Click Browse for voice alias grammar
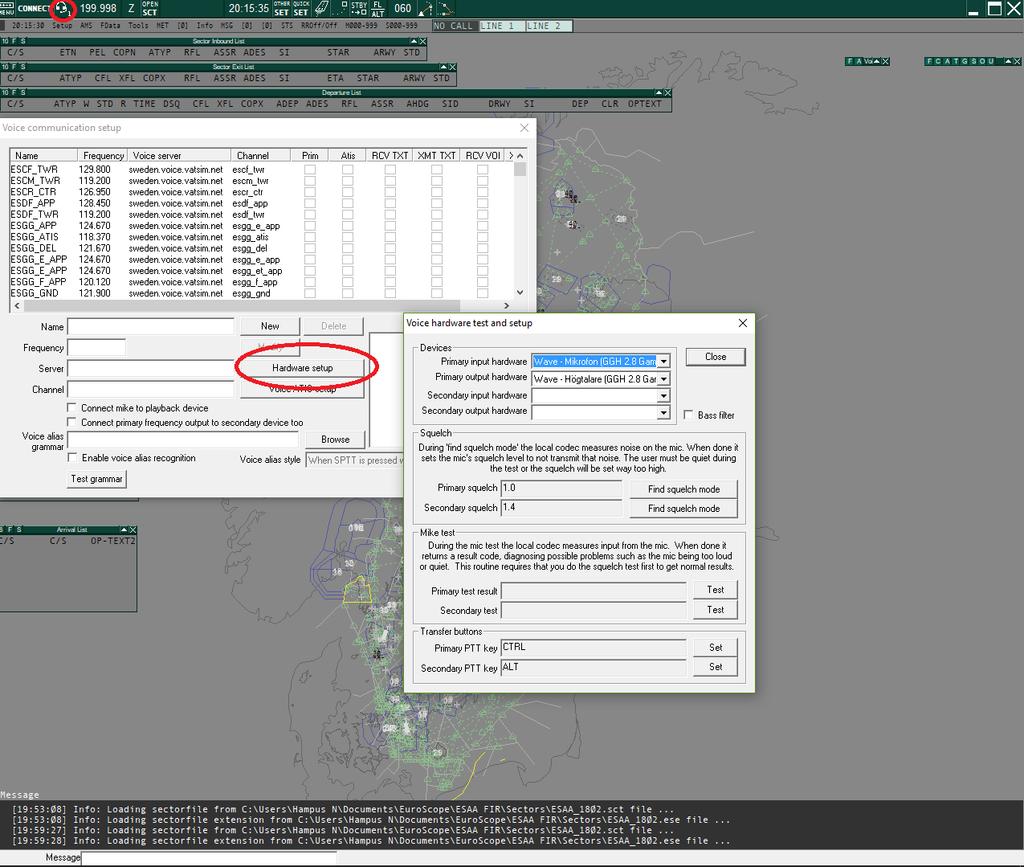Screen dimensions: 1024x867 335,439
